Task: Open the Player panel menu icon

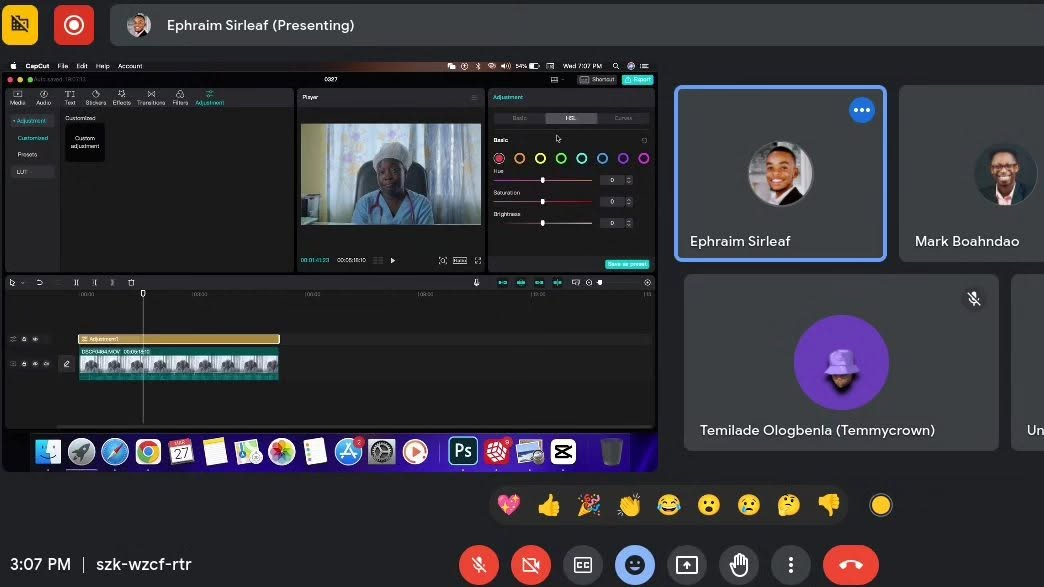Action: (474, 97)
